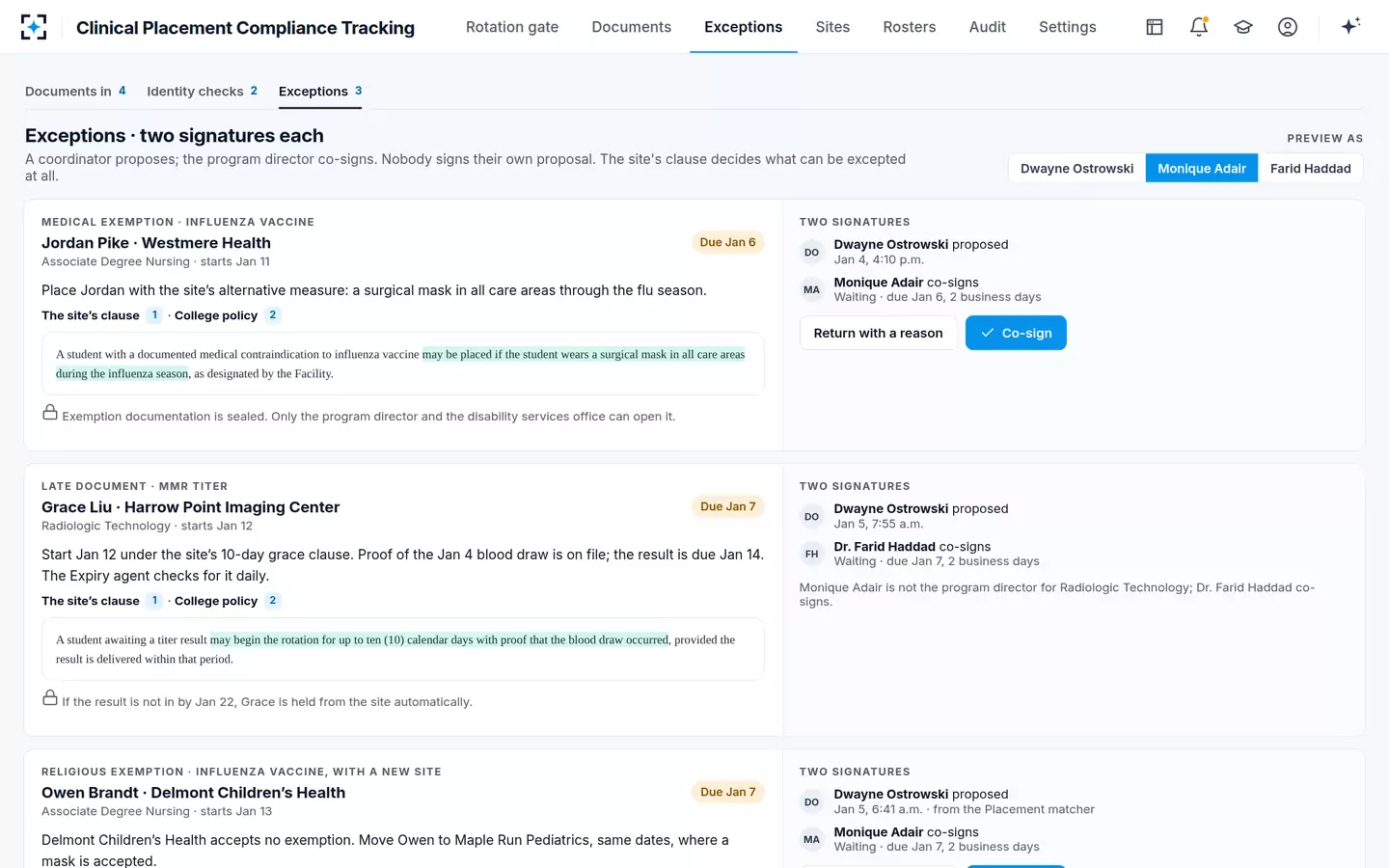1389x868 pixels.
Task: Click the FH avatar for Dr. Farid Haddad
Action: (812, 555)
